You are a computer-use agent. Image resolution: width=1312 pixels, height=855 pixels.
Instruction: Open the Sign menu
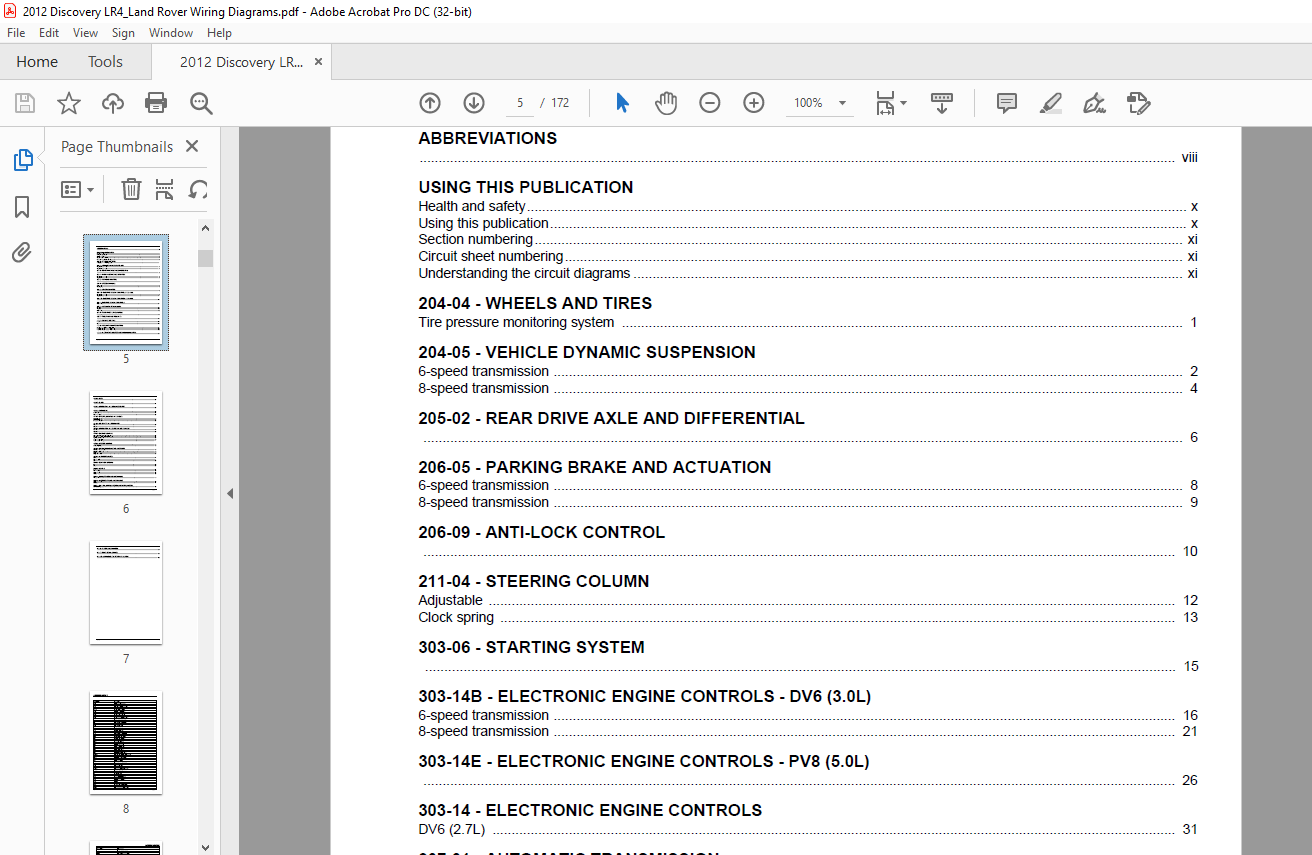point(123,33)
